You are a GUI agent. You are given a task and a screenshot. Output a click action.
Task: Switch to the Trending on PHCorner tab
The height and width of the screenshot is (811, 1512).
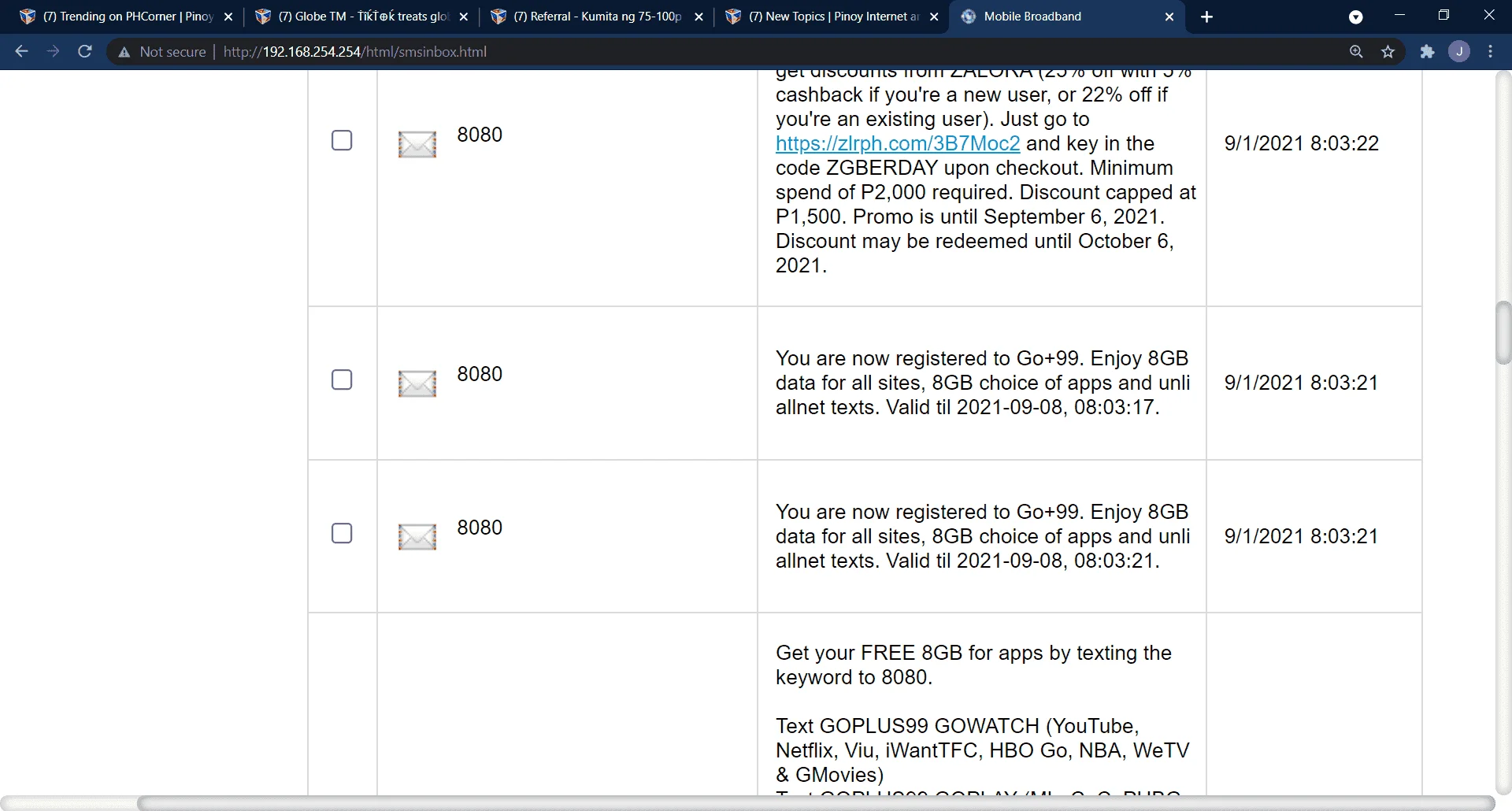pos(126,17)
